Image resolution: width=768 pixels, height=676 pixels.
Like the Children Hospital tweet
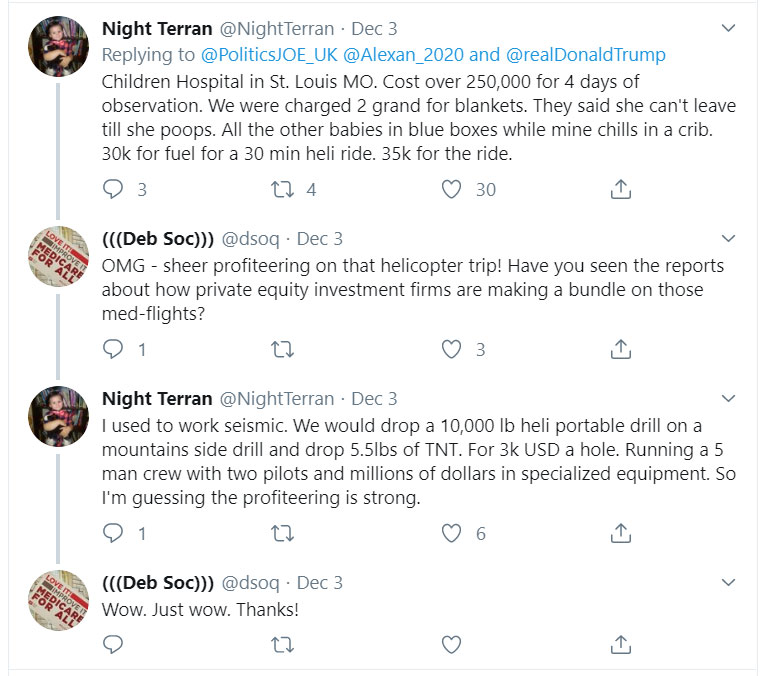452,189
